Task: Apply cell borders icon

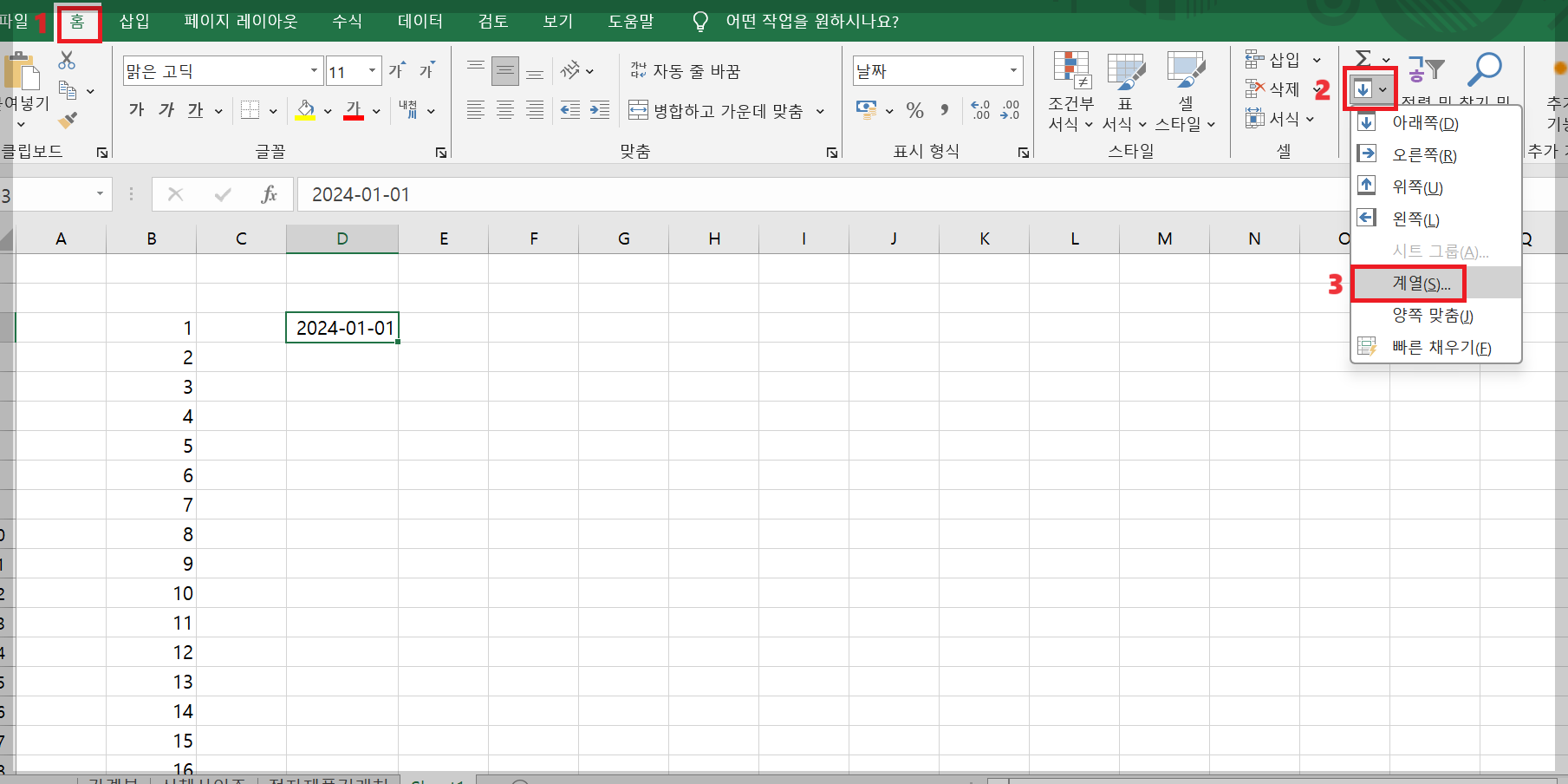Action: (x=250, y=110)
